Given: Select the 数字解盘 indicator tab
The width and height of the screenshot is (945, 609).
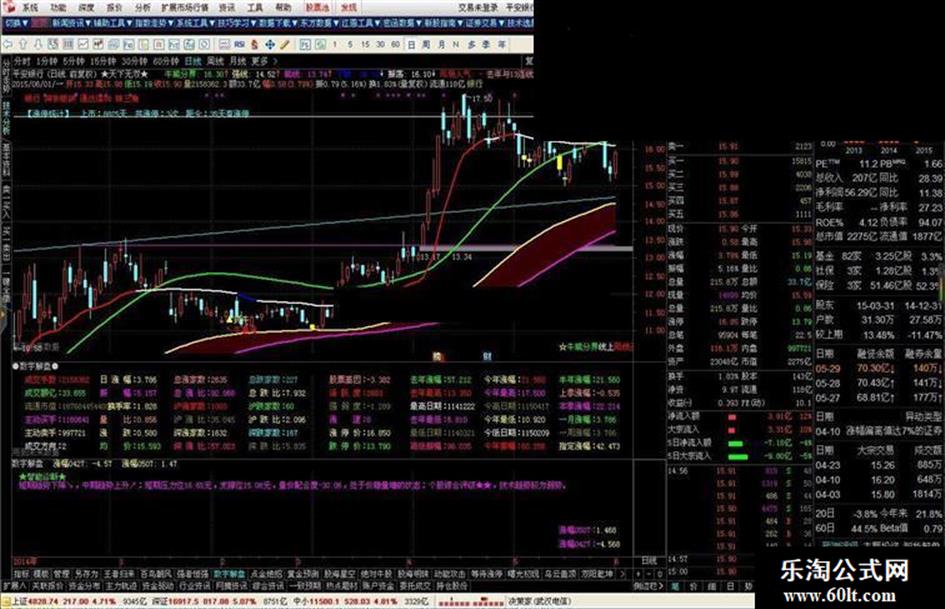Looking at the screenshot, I should tap(229, 574).
